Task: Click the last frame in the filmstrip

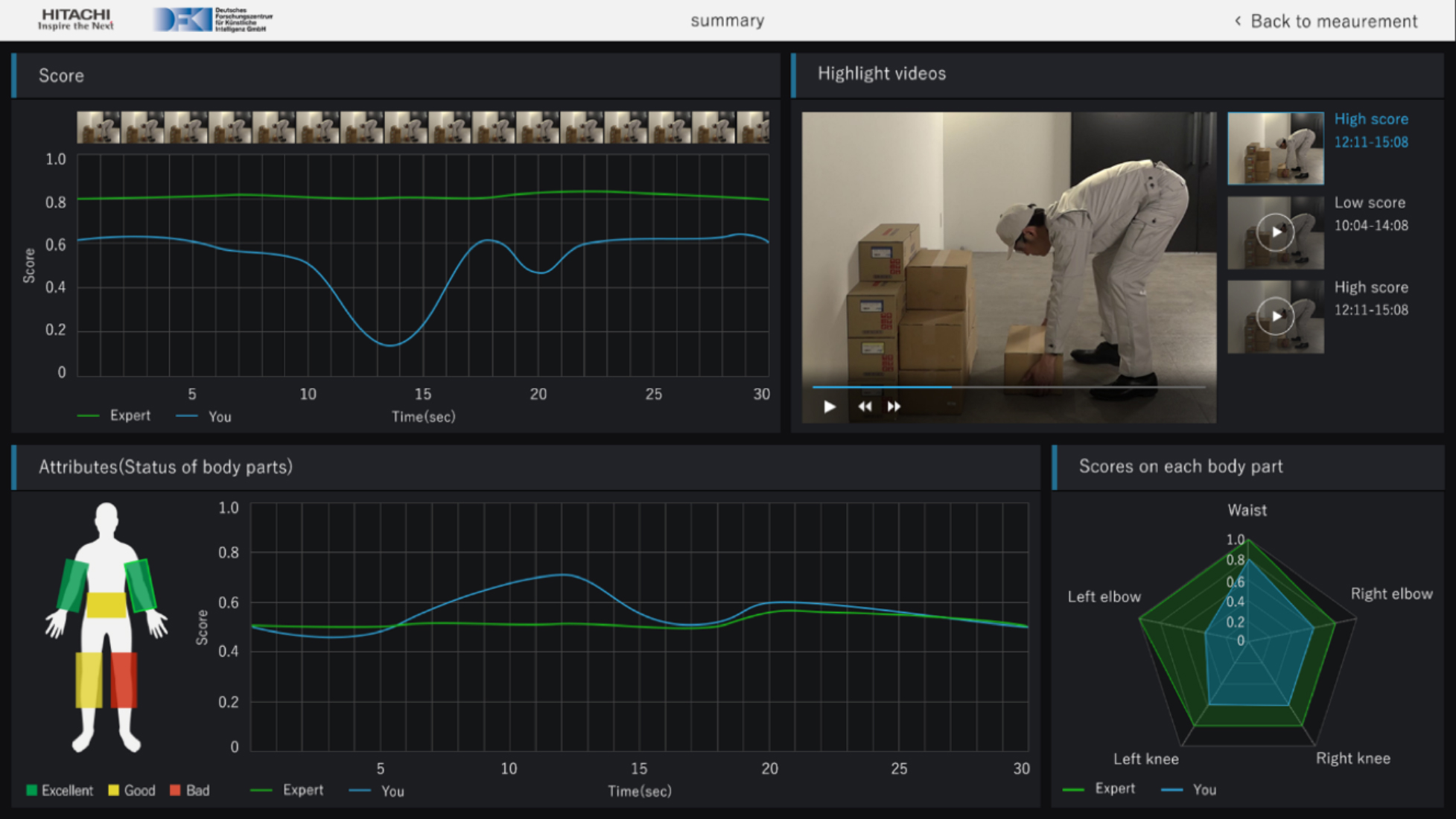Action: (752, 127)
